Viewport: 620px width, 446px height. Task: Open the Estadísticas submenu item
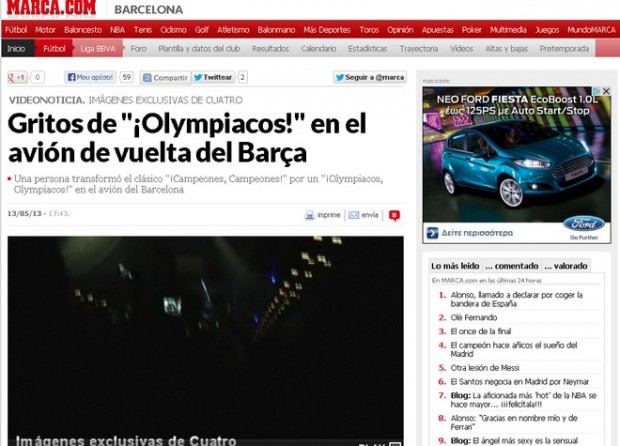(367, 48)
